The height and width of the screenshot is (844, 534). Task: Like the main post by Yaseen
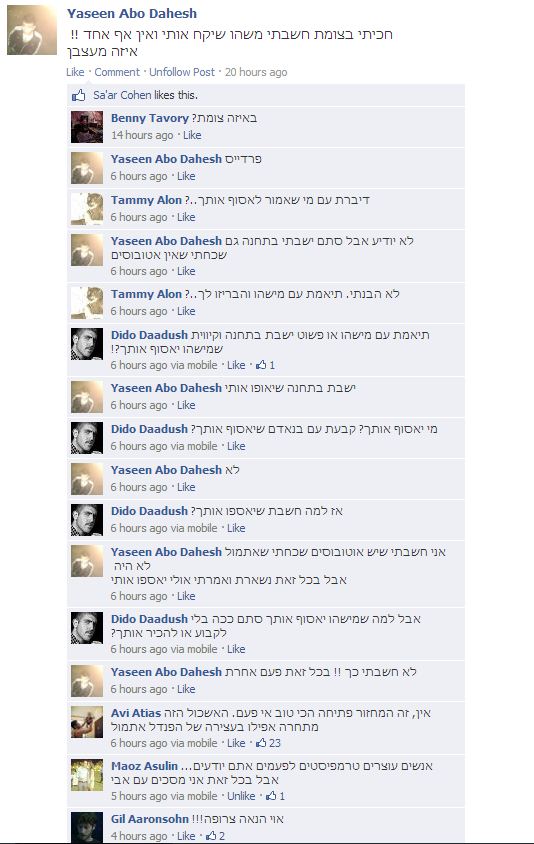tap(75, 72)
